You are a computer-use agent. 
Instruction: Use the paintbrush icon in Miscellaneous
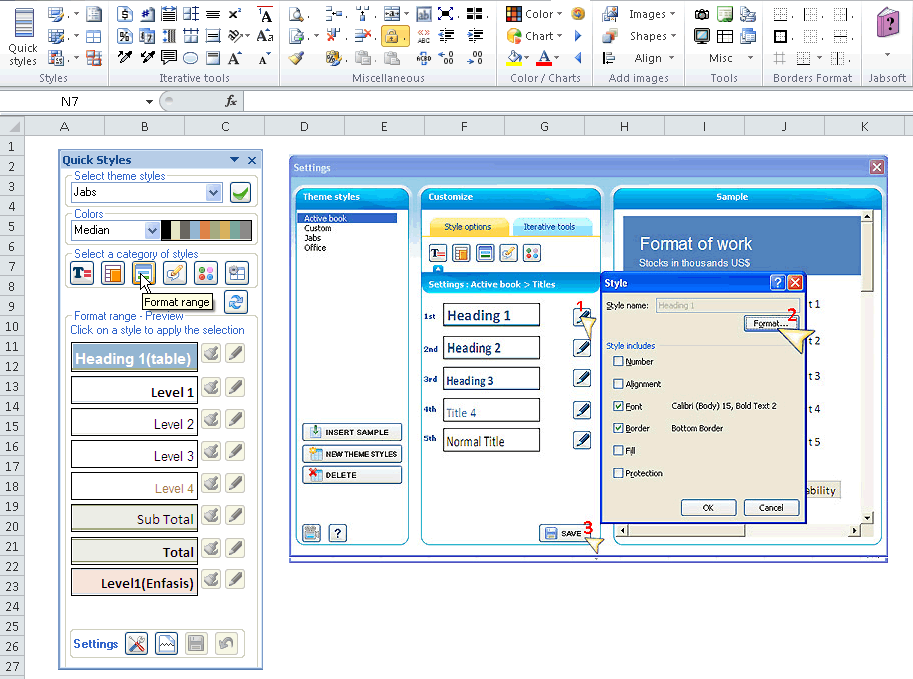[296, 58]
